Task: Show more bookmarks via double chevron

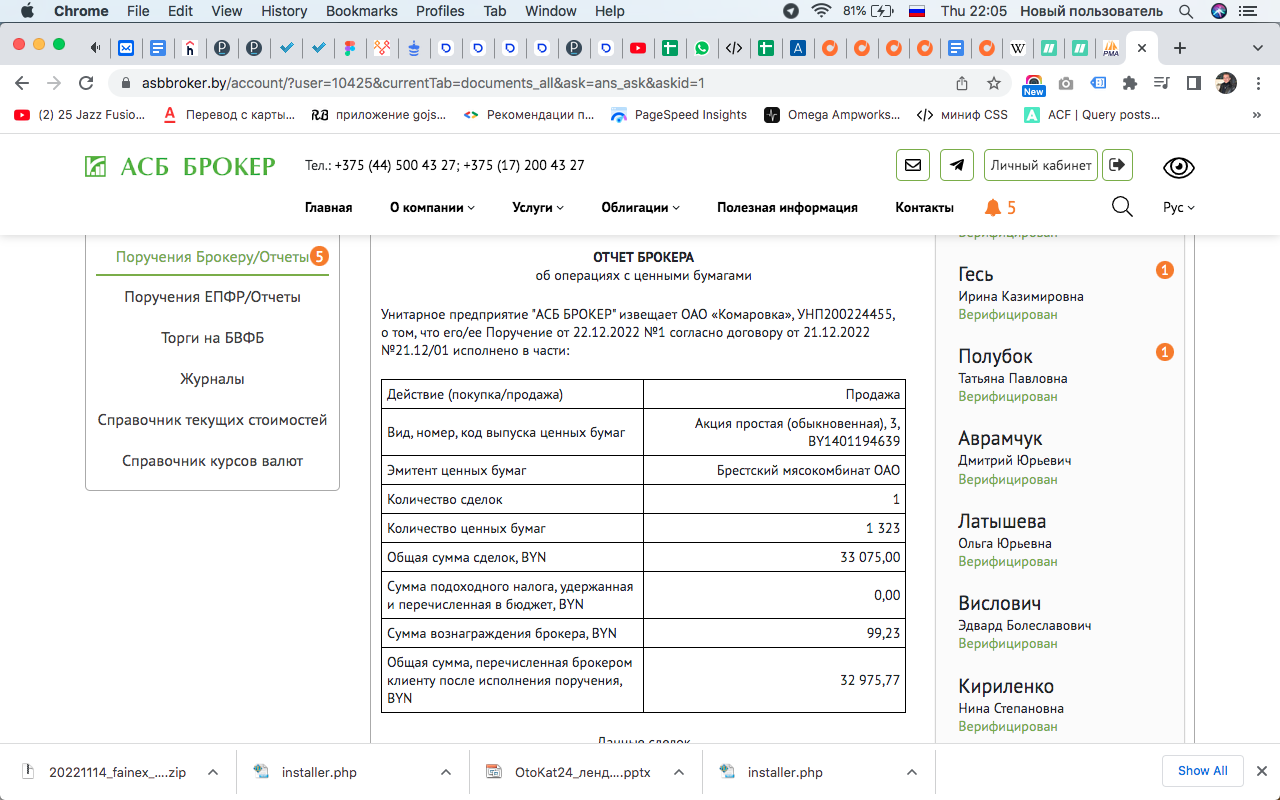Action: (x=1256, y=115)
